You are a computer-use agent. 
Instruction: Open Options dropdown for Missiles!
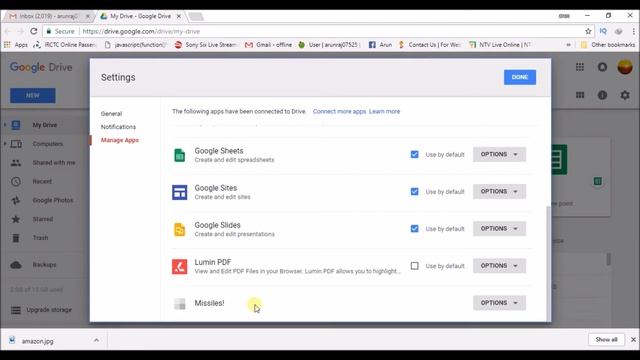coord(499,303)
